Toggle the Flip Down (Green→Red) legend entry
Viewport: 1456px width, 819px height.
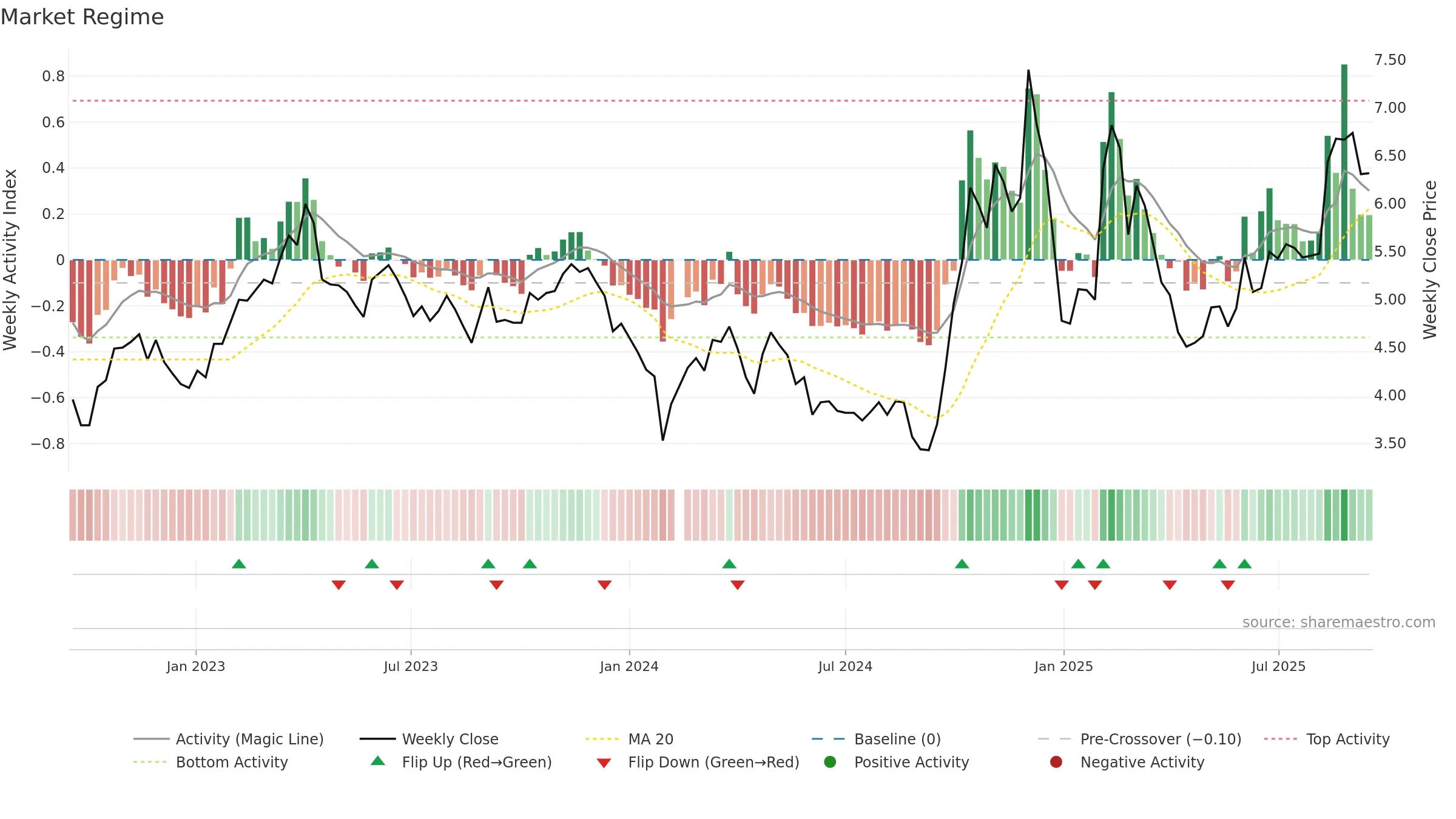click(x=698, y=762)
